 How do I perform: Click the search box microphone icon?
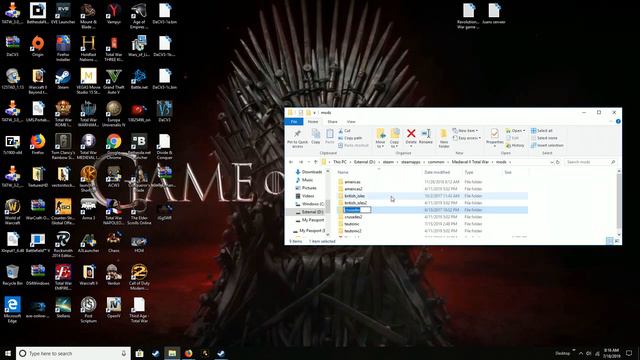click(x=124, y=353)
